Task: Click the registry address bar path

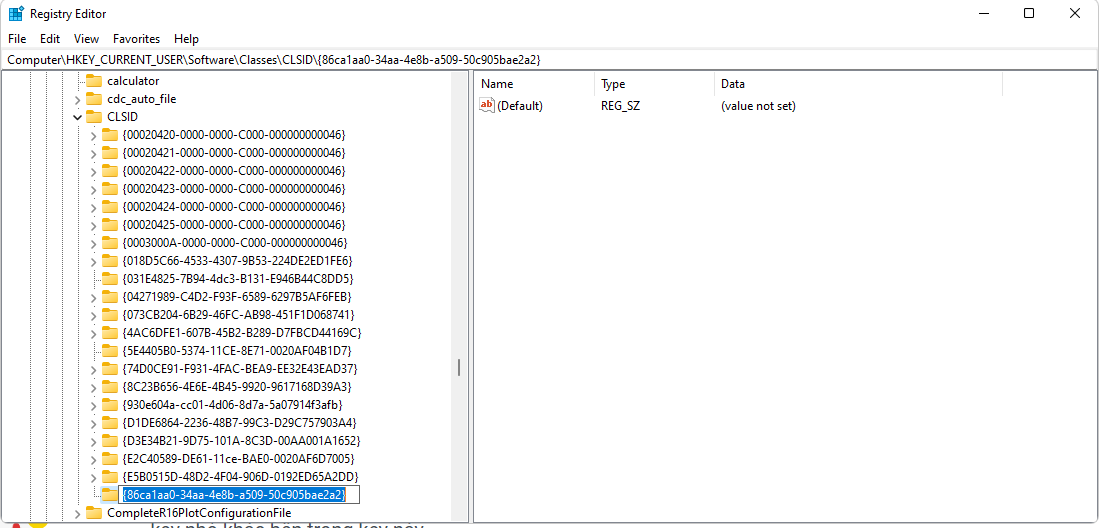Action: (274, 60)
